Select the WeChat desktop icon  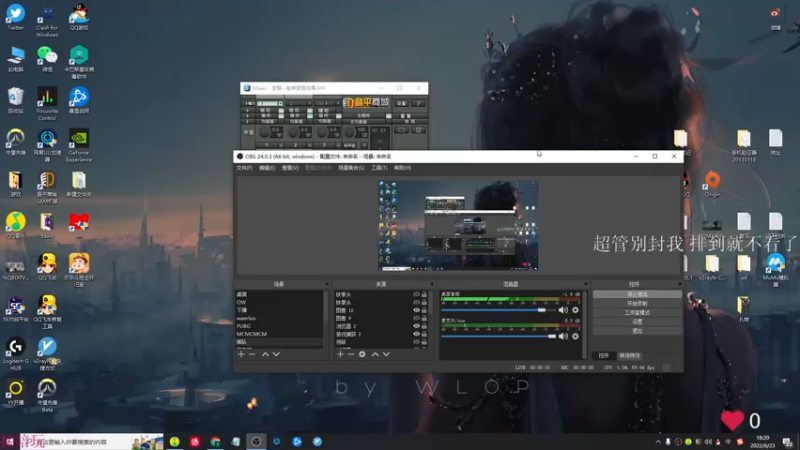click(47, 59)
